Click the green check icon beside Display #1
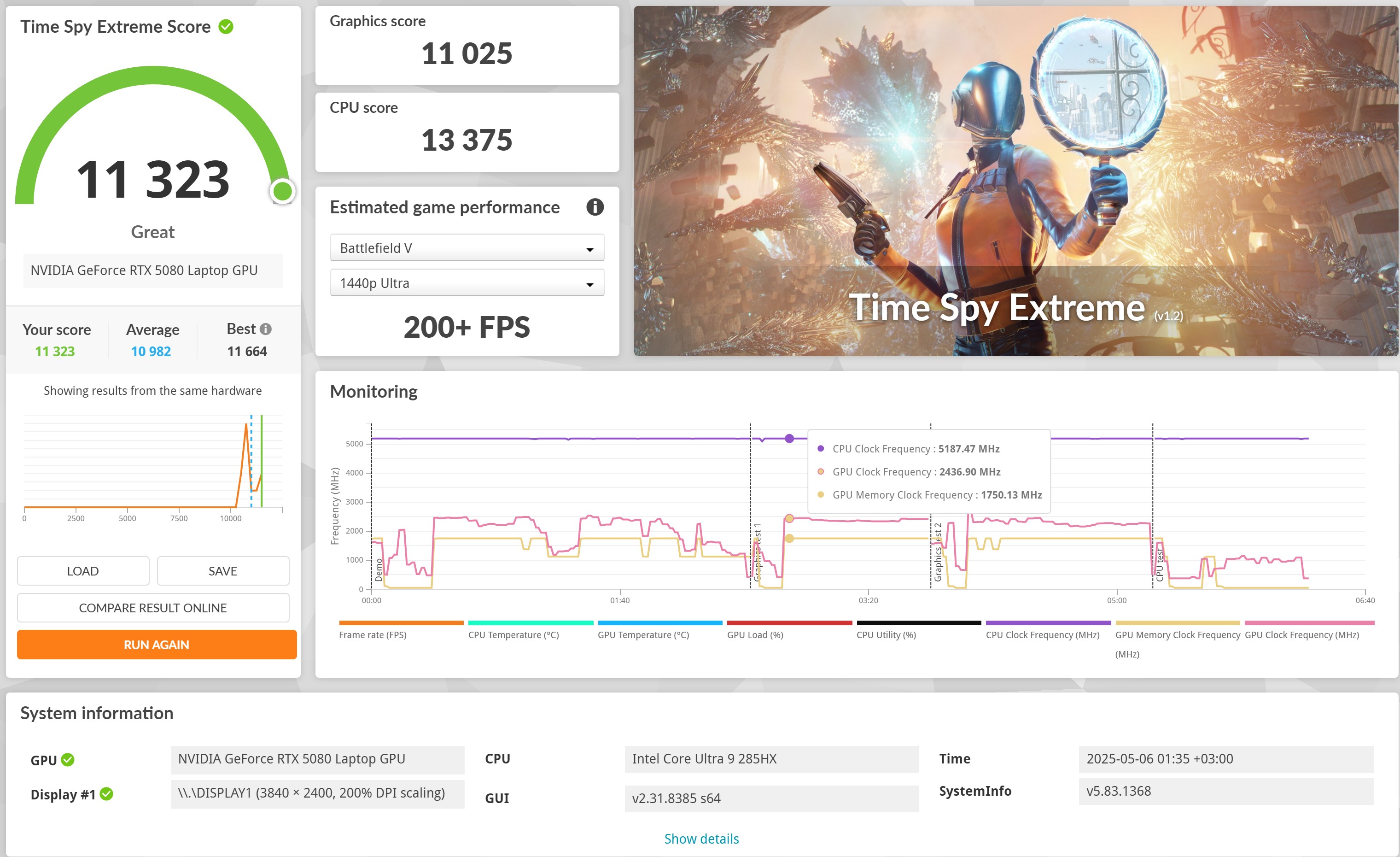This screenshot has height=857, width=1400. pyautogui.click(x=106, y=794)
